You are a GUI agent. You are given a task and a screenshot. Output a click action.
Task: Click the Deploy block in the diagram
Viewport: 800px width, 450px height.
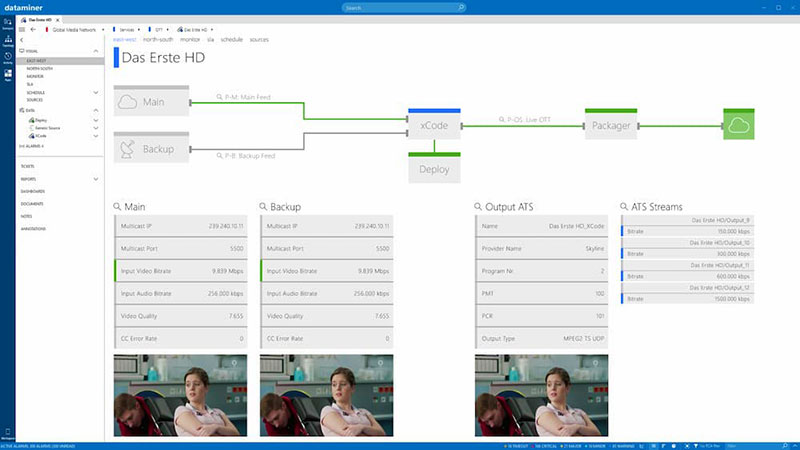(434, 168)
